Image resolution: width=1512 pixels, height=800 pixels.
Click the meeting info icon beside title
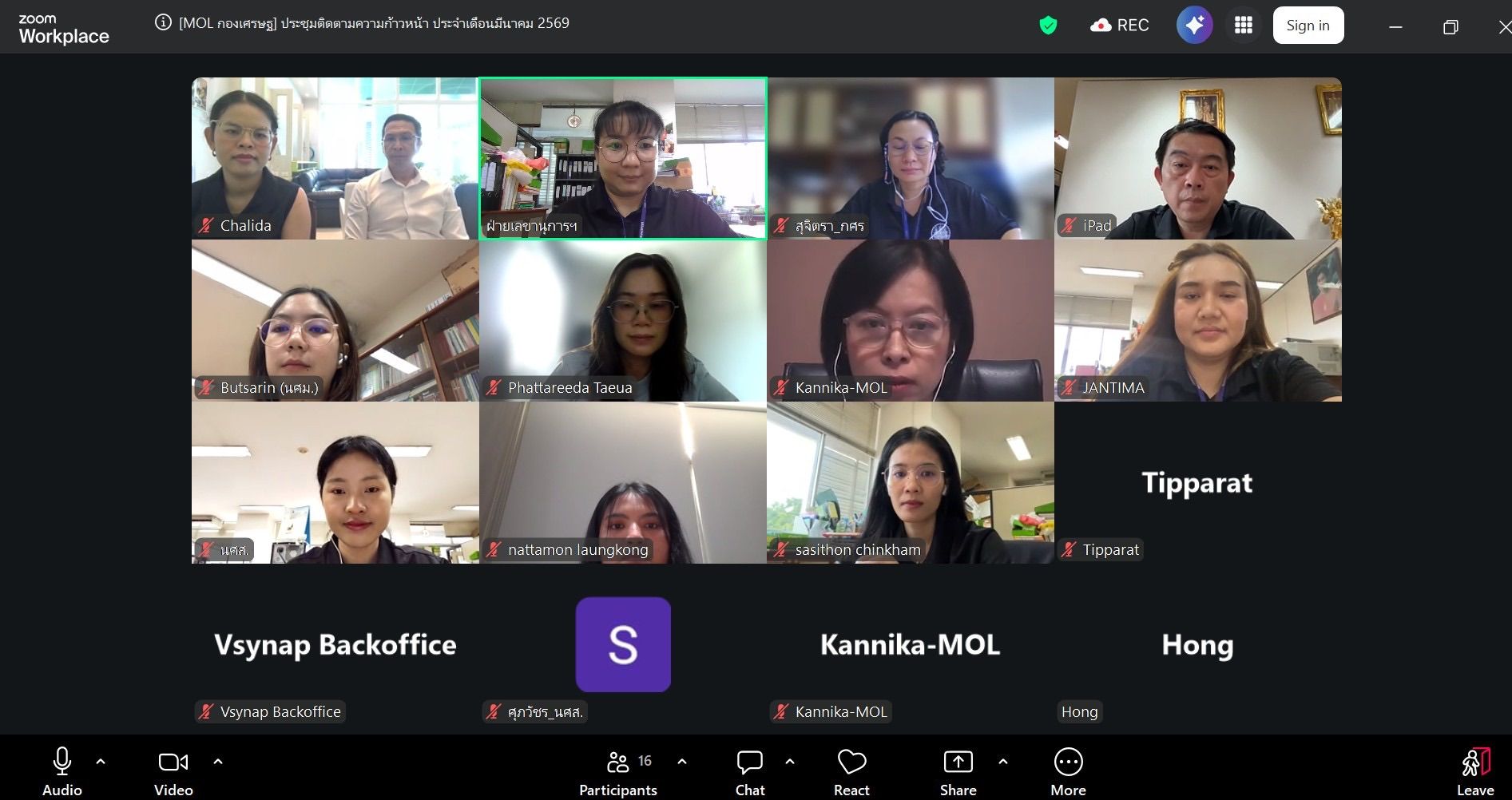163,22
